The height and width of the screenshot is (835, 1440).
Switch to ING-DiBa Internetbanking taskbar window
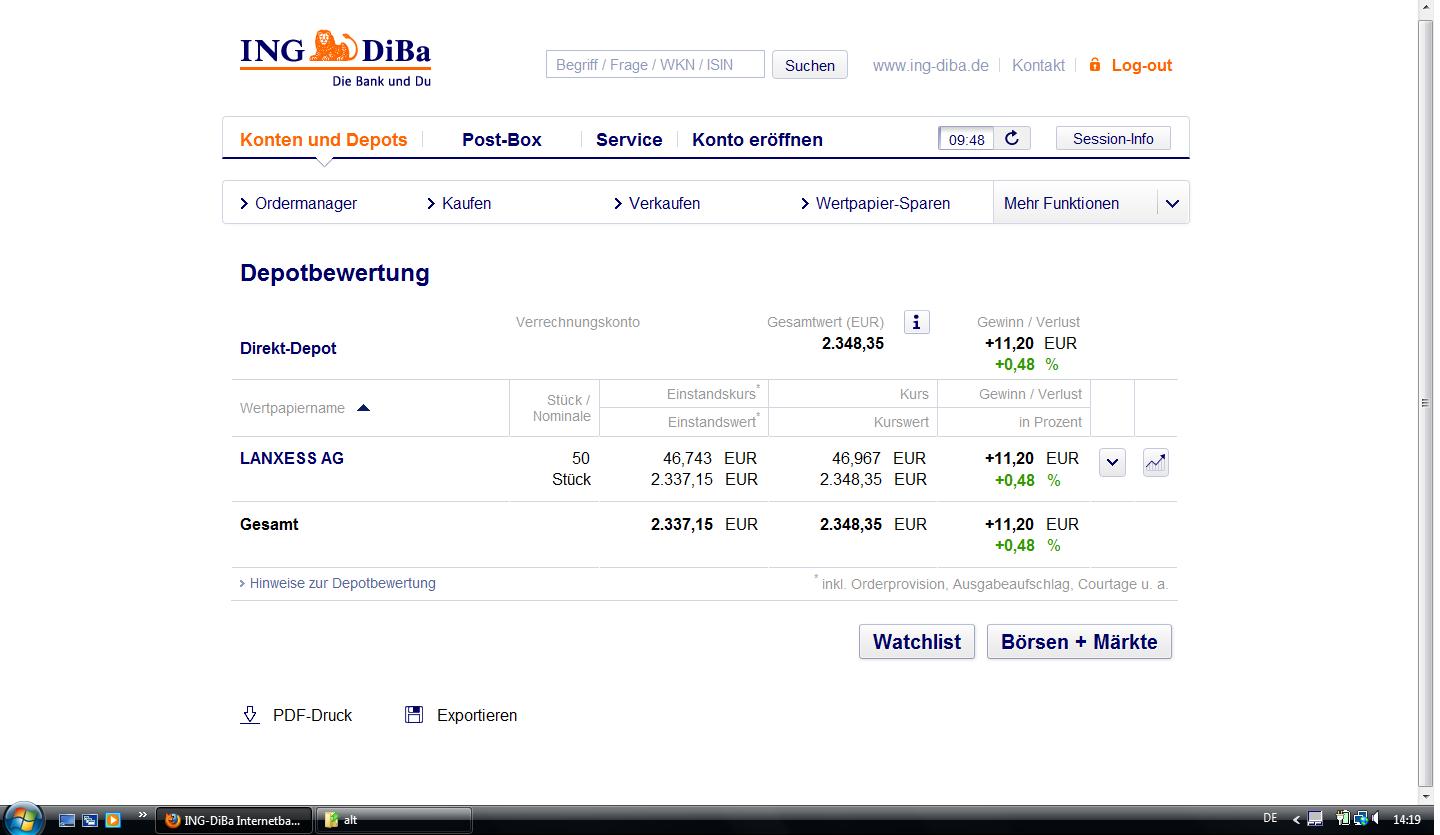pyautogui.click(x=234, y=820)
